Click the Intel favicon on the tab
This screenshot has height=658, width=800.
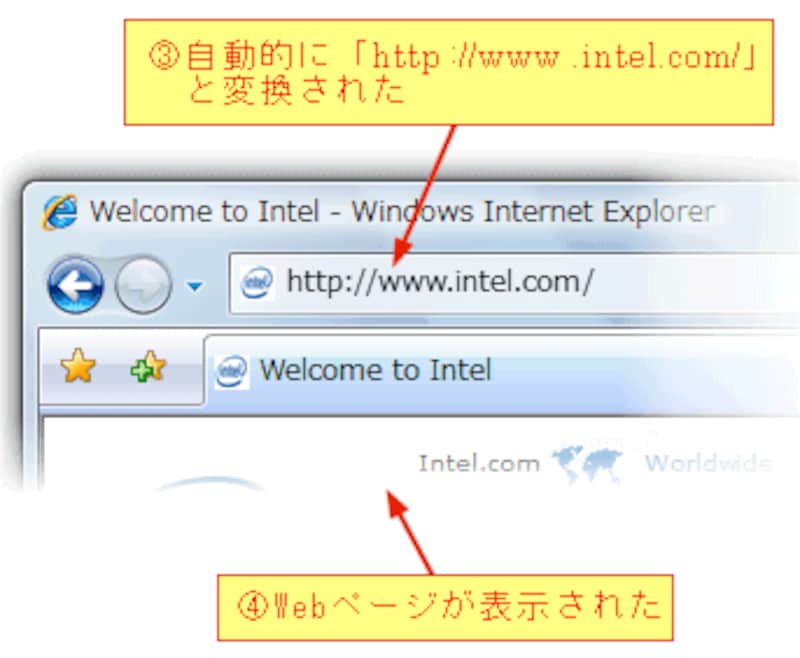coord(231,371)
